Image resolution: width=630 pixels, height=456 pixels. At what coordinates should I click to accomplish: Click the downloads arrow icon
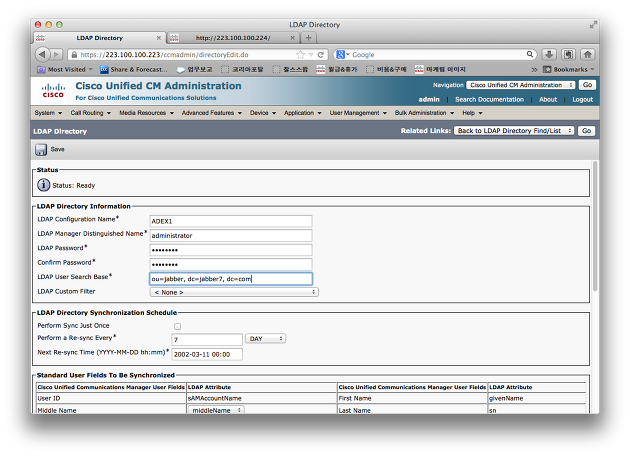coord(549,54)
